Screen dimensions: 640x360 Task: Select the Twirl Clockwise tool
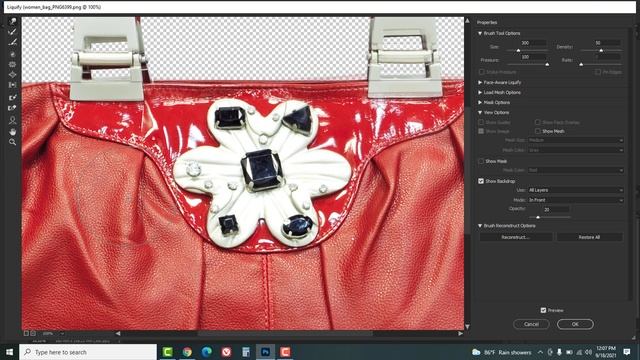(x=13, y=54)
